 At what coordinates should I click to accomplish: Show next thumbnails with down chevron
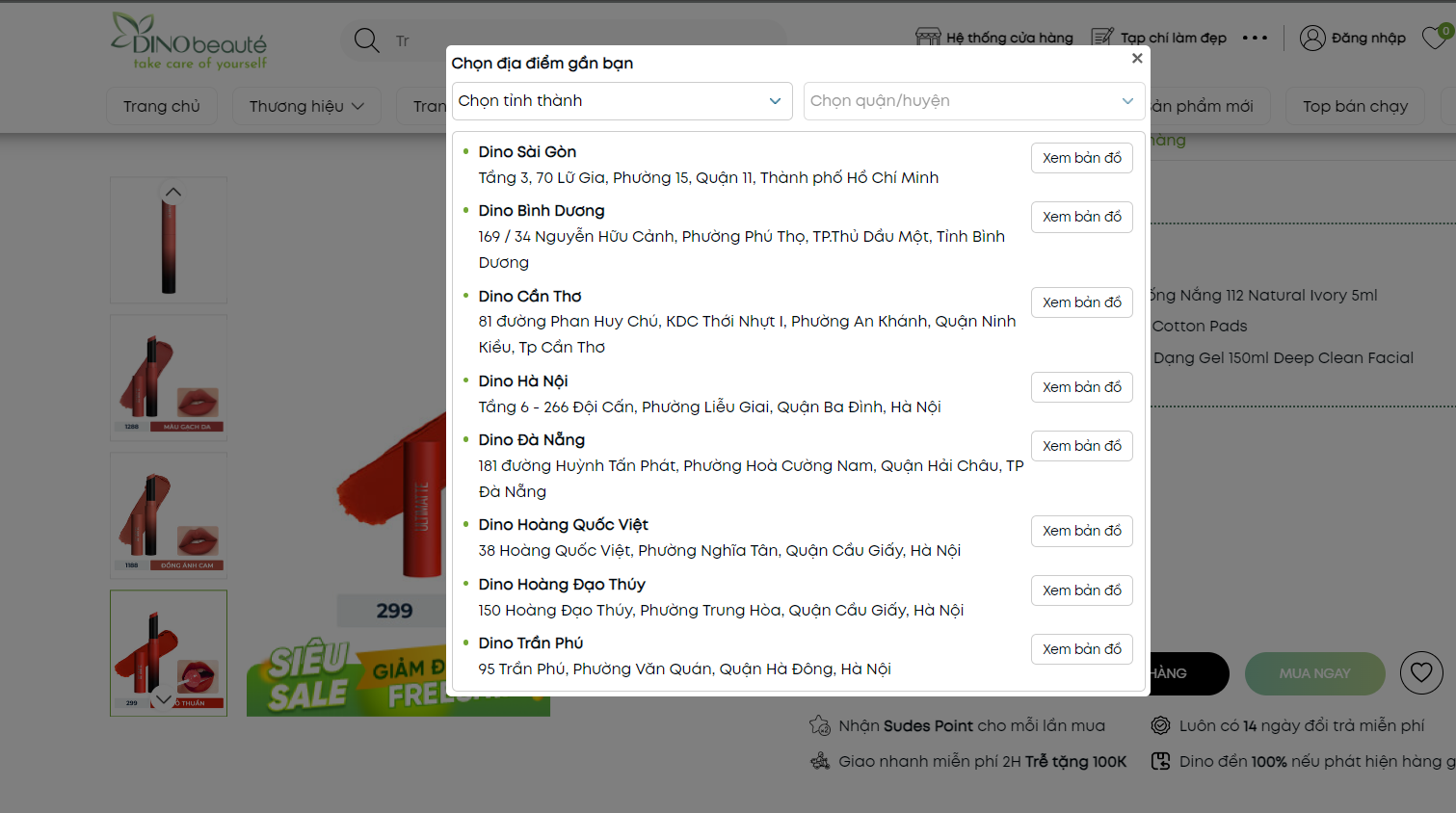click(x=163, y=699)
